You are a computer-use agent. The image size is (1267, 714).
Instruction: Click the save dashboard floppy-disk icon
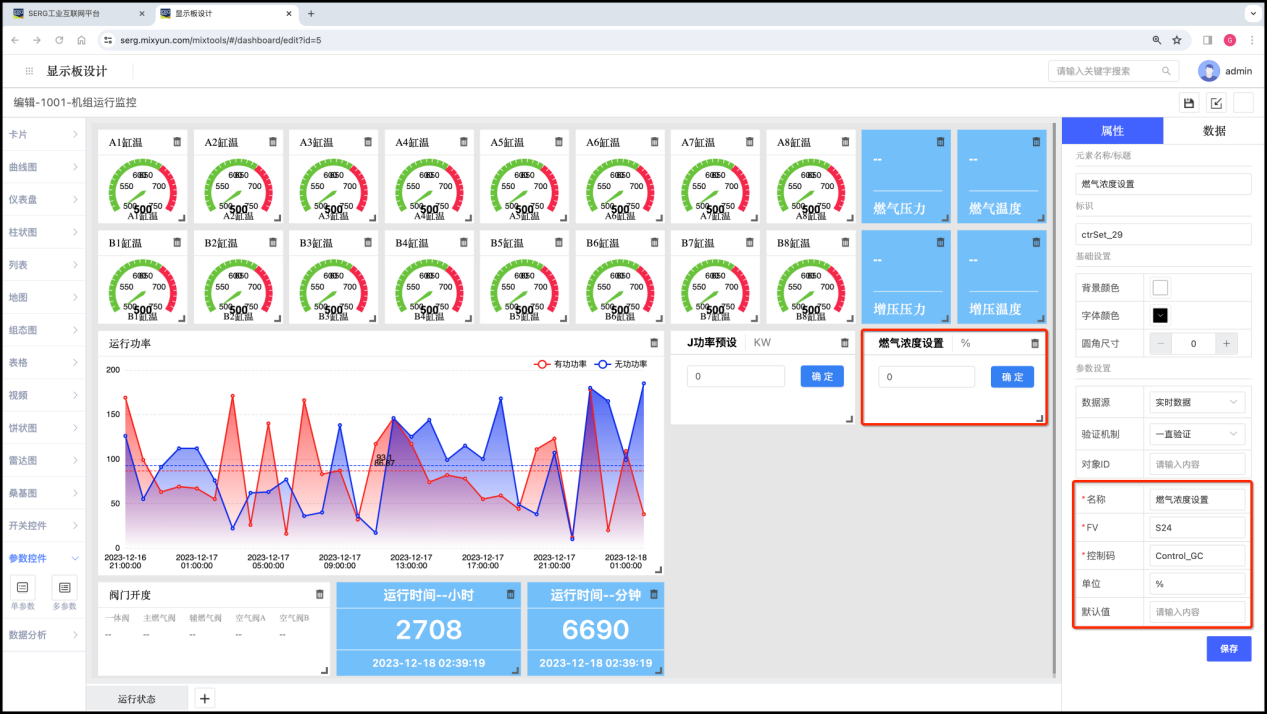coord(1189,103)
